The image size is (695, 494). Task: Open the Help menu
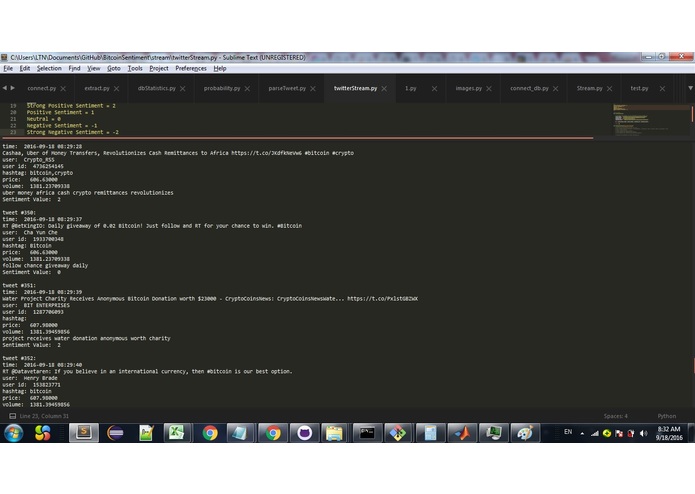click(219, 68)
